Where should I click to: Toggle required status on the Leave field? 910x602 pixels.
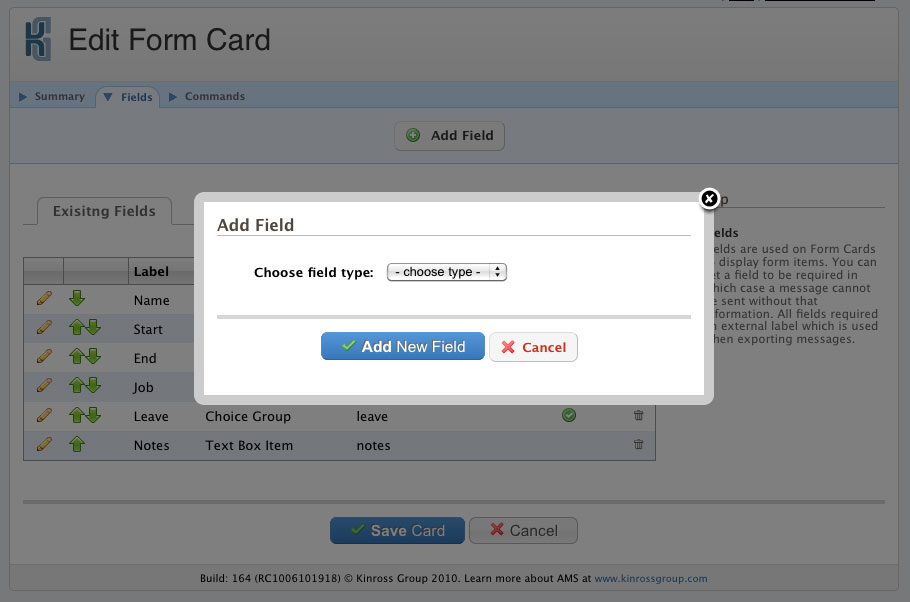(x=568, y=414)
